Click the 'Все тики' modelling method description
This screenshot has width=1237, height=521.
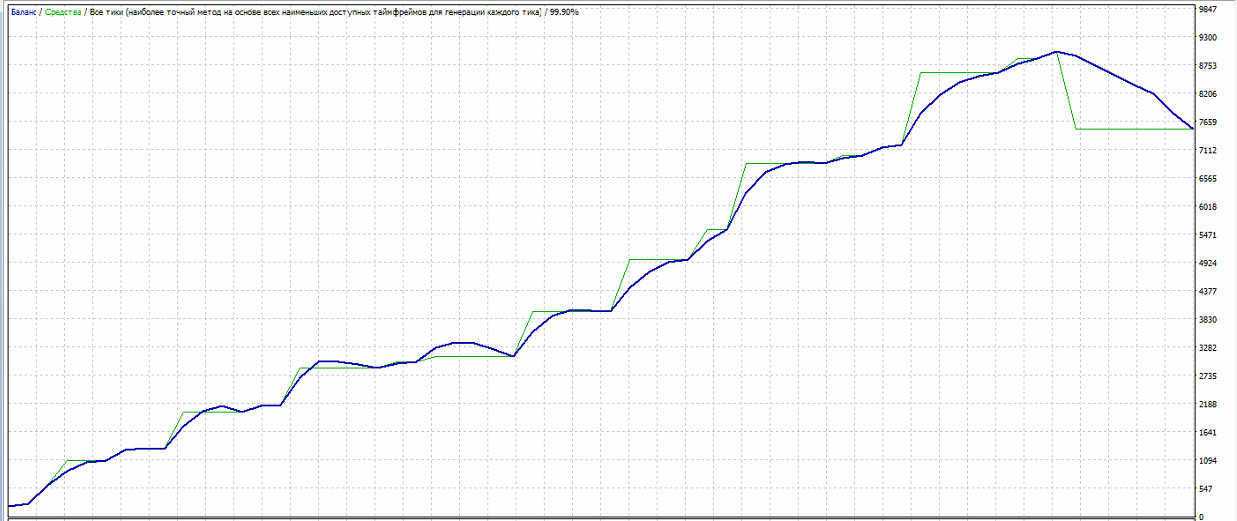pyautogui.click(x=315, y=12)
